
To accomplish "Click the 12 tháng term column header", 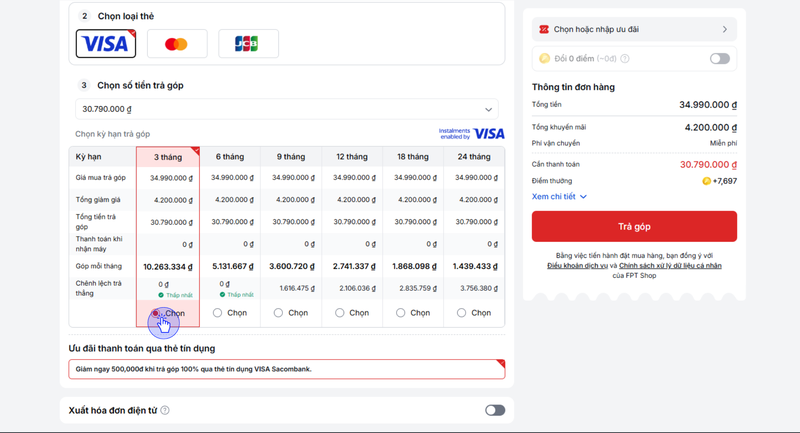I will 352,157.
